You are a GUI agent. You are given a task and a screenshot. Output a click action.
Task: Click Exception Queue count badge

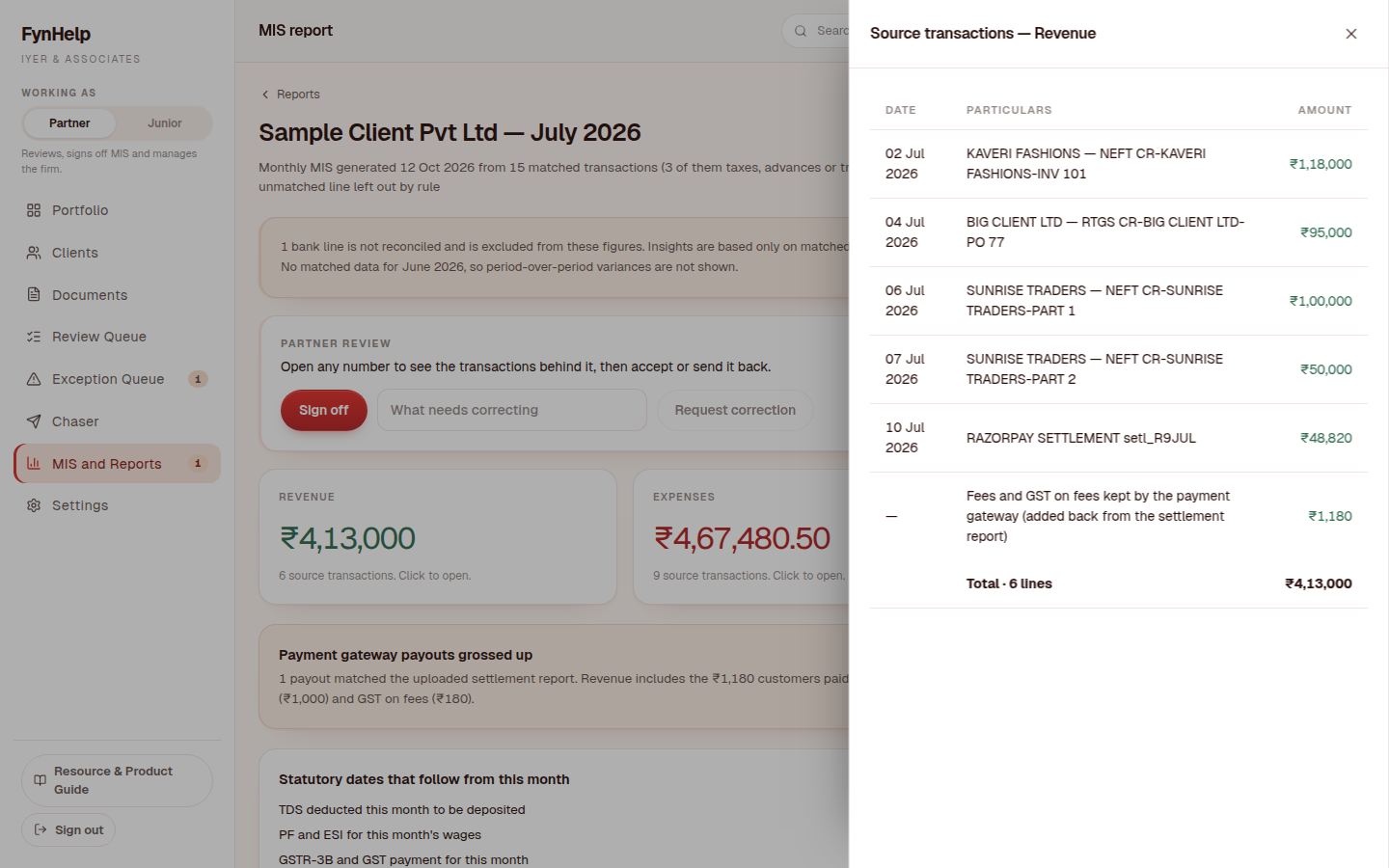pyautogui.click(x=198, y=379)
